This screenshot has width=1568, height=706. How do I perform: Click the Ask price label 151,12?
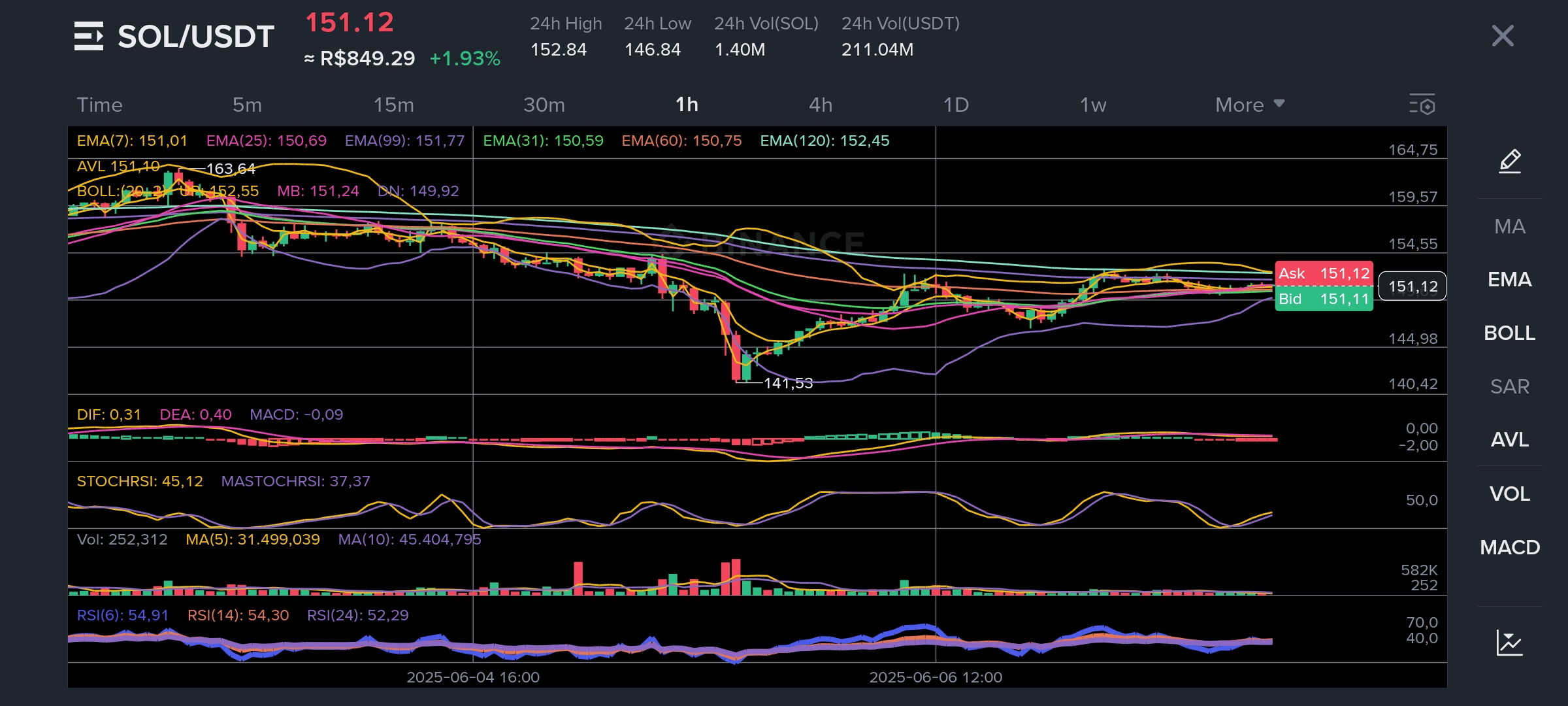[x=1324, y=273]
